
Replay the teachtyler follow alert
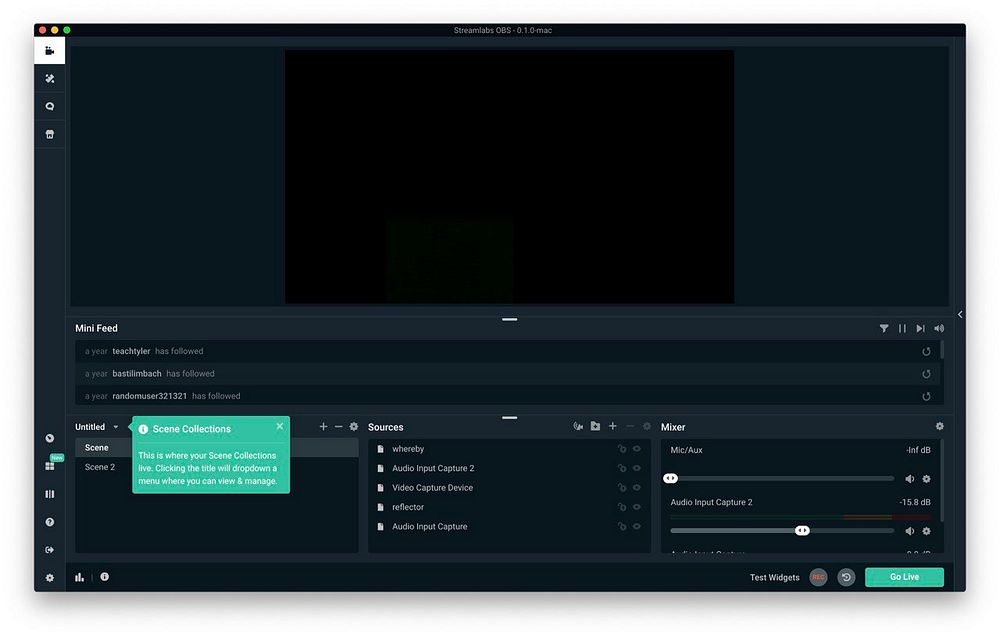926,351
